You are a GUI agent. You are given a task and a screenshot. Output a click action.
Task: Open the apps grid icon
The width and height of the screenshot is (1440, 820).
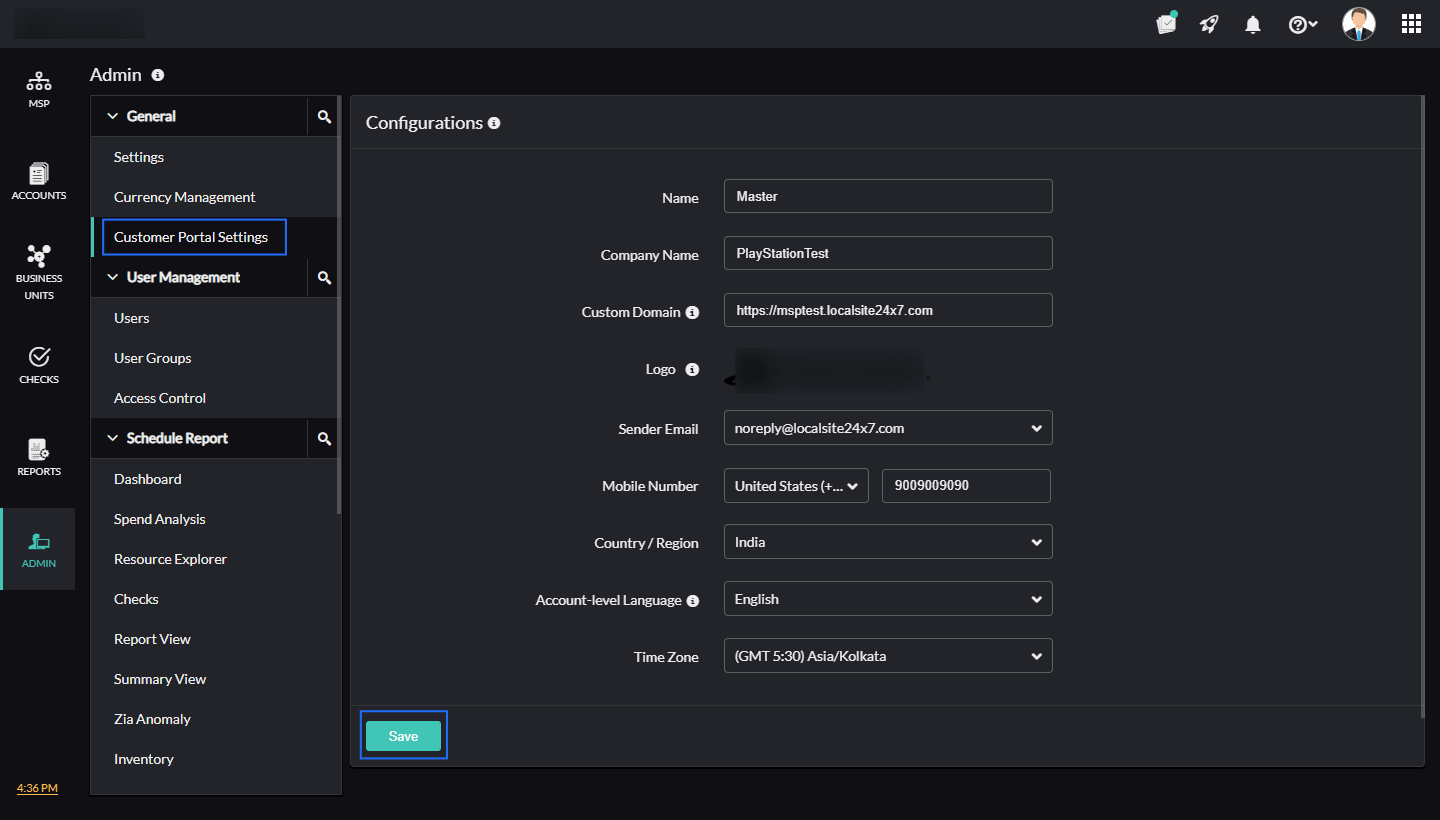click(x=1411, y=23)
